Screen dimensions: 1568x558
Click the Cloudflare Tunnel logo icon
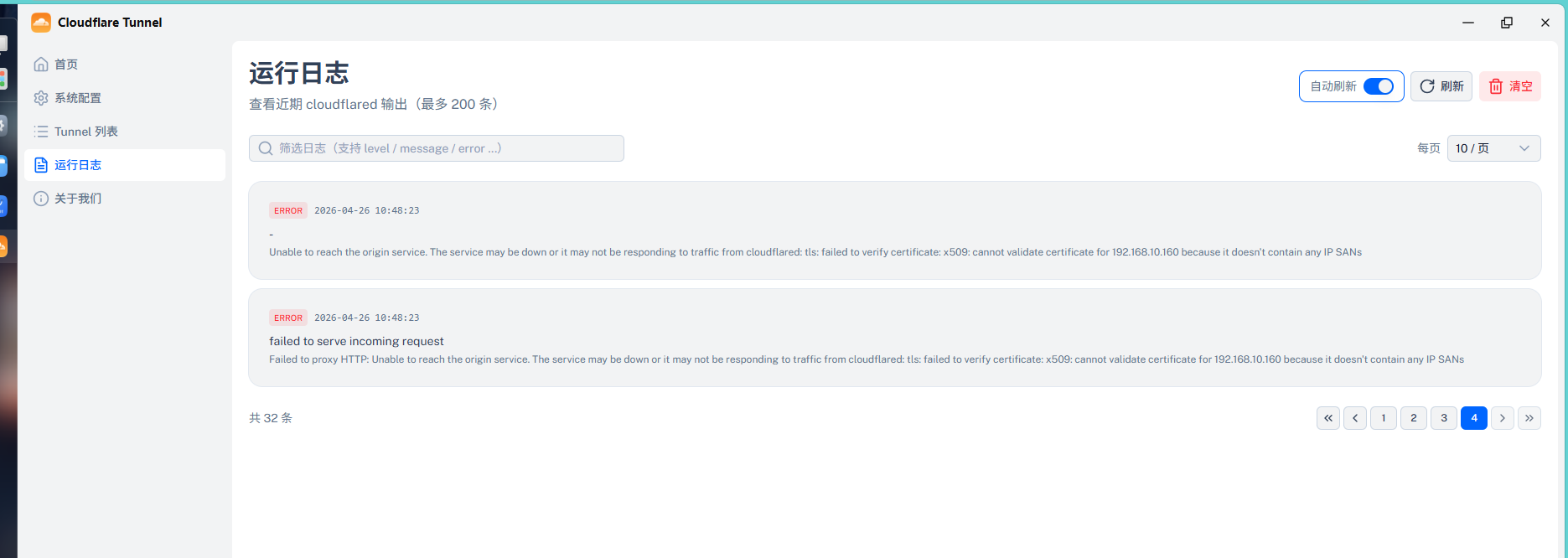coord(41,23)
